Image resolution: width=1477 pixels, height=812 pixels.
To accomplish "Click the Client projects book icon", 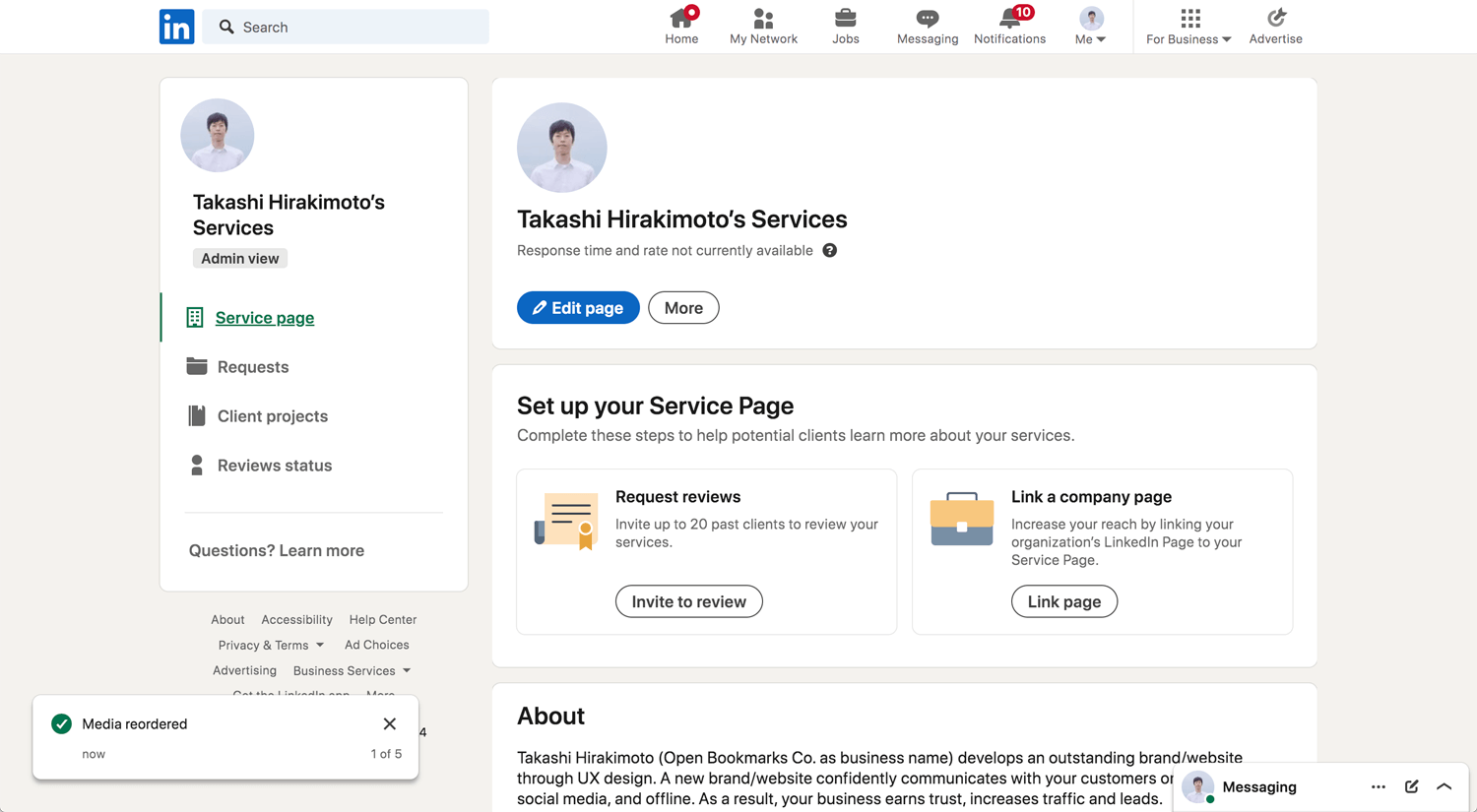I will (197, 415).
